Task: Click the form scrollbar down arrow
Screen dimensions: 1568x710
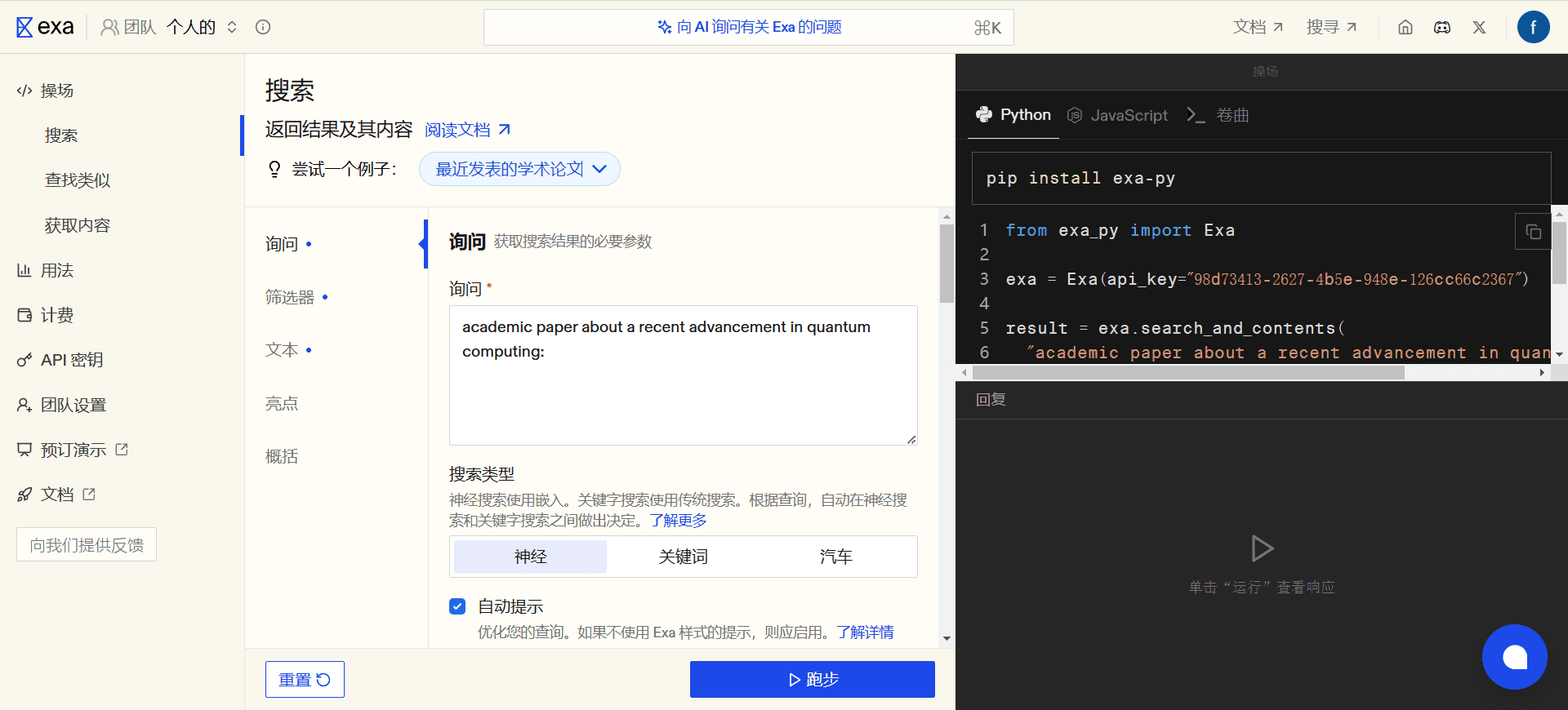Action: [x=947, y=638]
